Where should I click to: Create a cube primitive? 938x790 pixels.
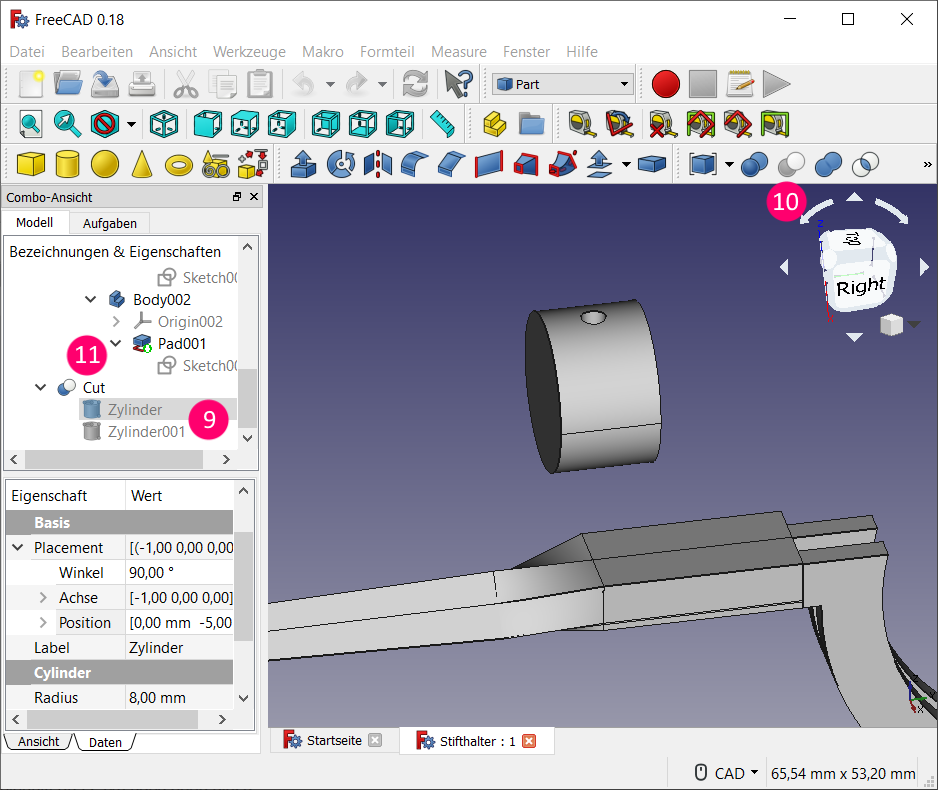pyautogui.click(x=32, y=163)
